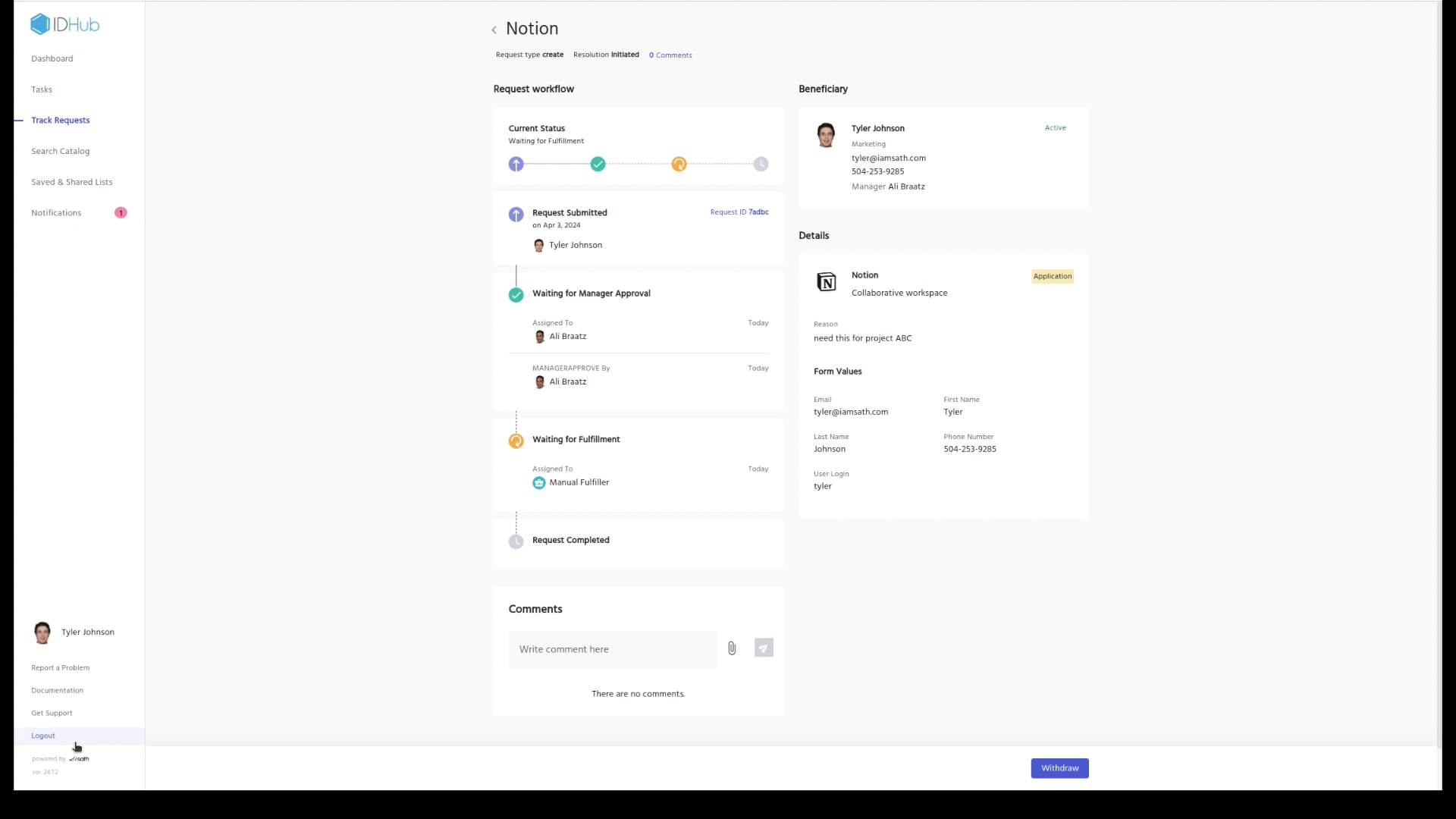
Task: Click the Manual Fulfiller icon
Action: pos(538,482)
